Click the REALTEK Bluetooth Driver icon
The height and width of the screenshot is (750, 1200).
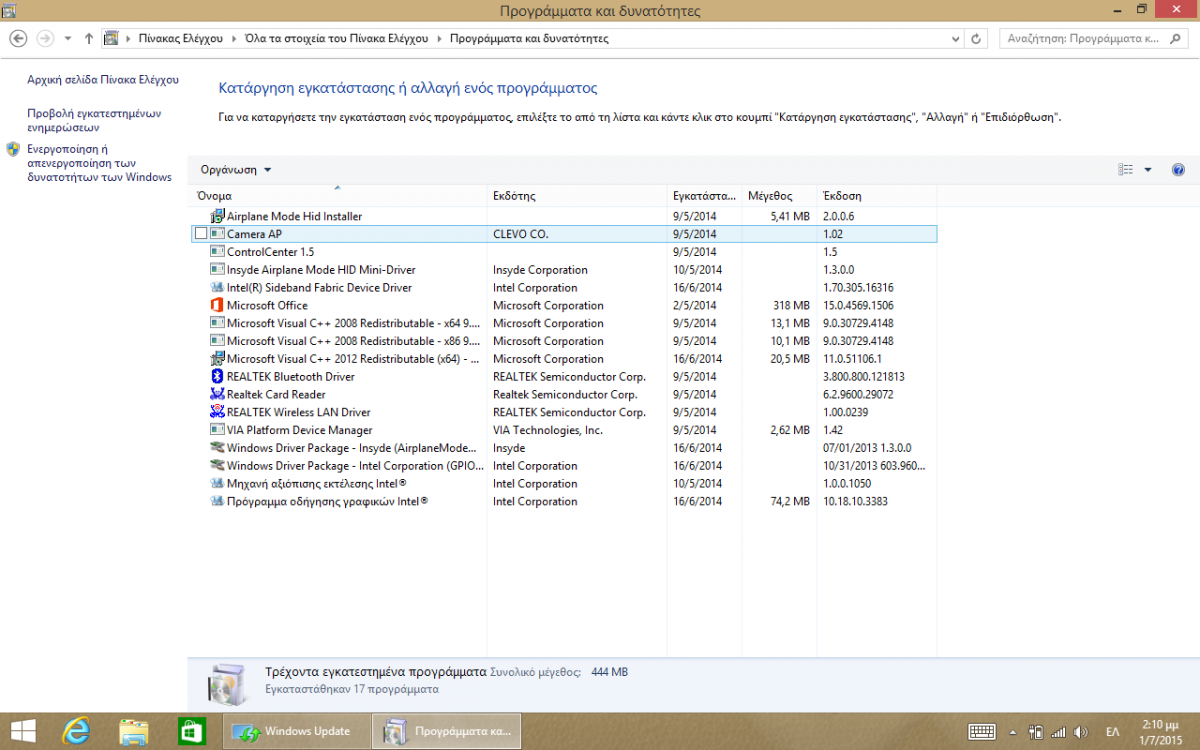coord(218,377)
